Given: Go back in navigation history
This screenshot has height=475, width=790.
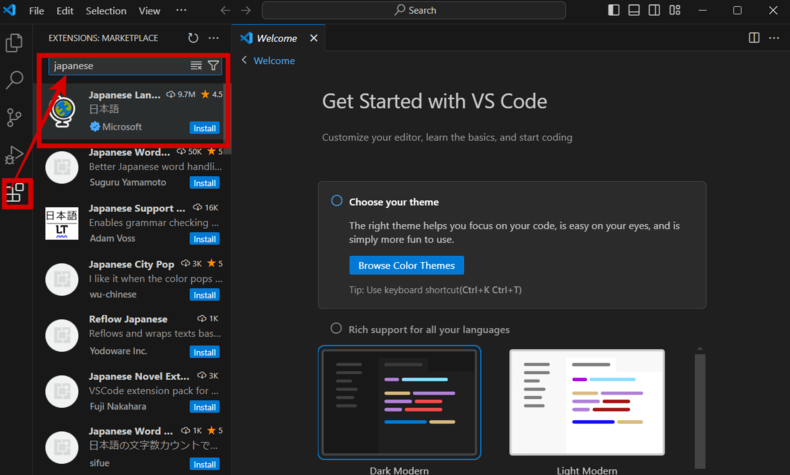Looking at the screenshot, I should click(x=225, y=10).
